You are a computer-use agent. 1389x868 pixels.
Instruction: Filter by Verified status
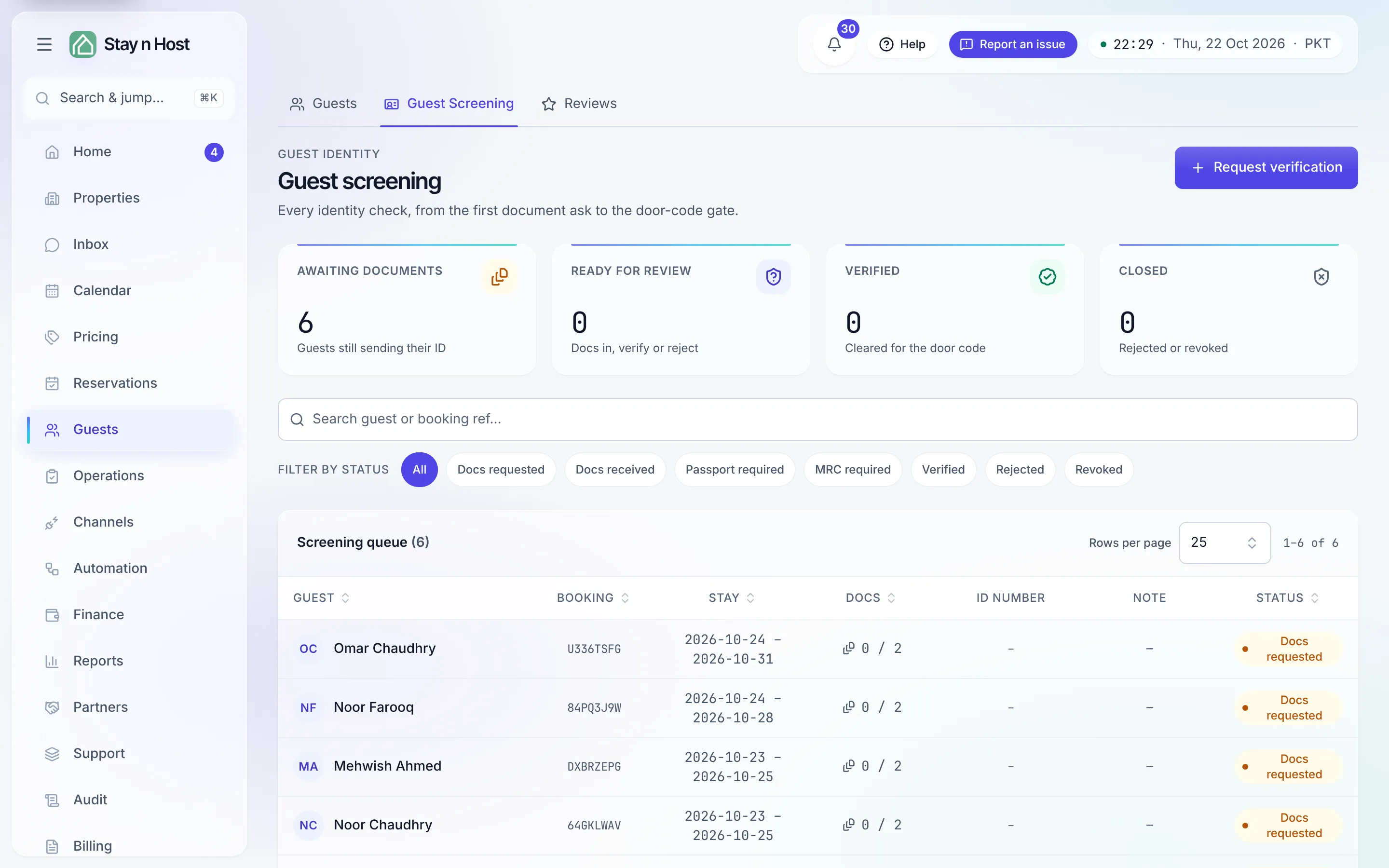point(943,470)
